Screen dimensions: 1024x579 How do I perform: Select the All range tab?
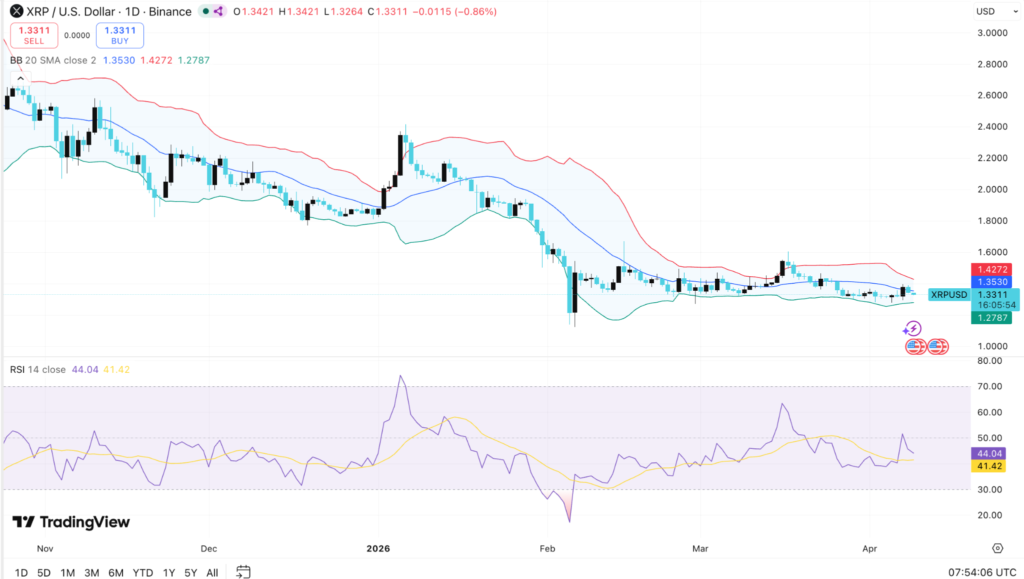tap(212, 572)
